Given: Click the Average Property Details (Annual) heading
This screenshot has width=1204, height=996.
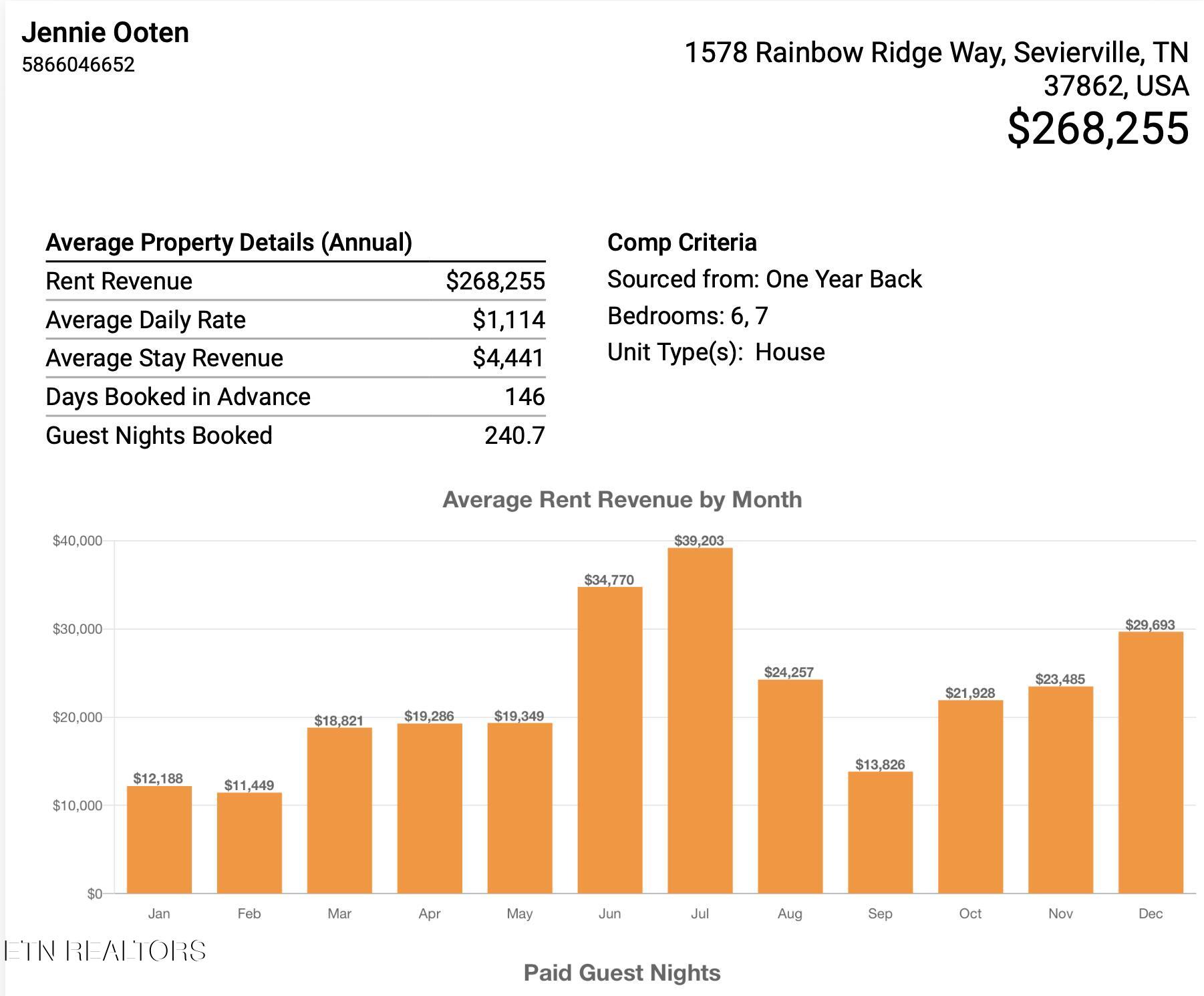Looking at the screenshot, I should coord(229,243).
